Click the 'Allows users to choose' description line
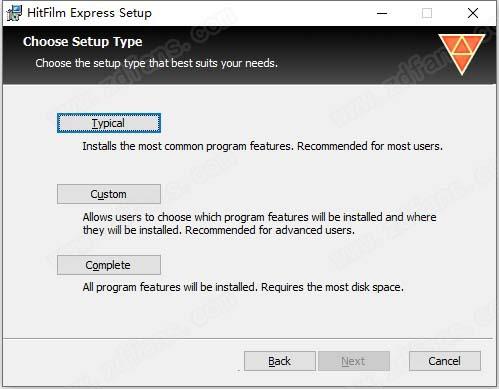The width and height of the screenshot is (499, 389). (x=259, y=217)
